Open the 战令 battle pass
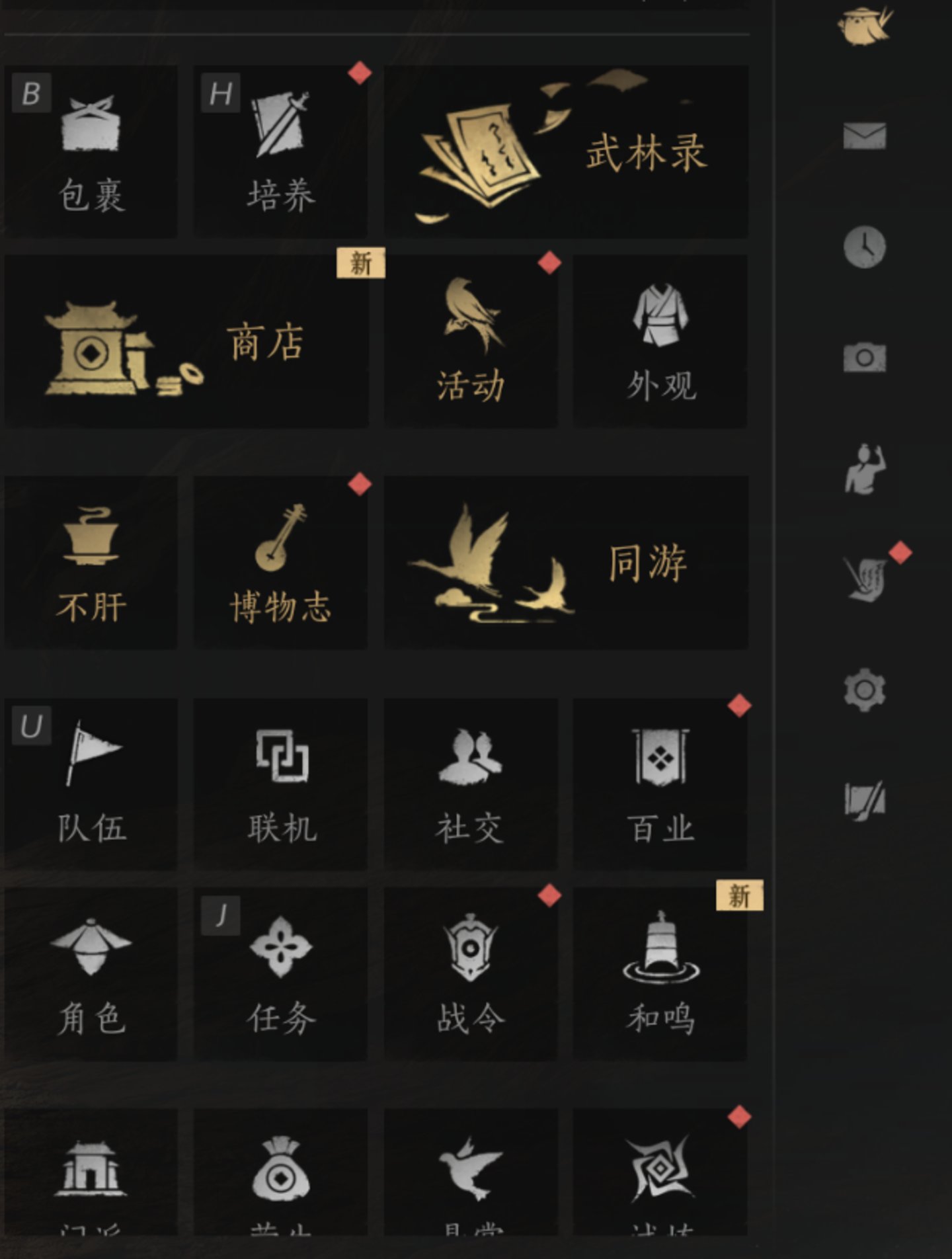 [471, 974]
